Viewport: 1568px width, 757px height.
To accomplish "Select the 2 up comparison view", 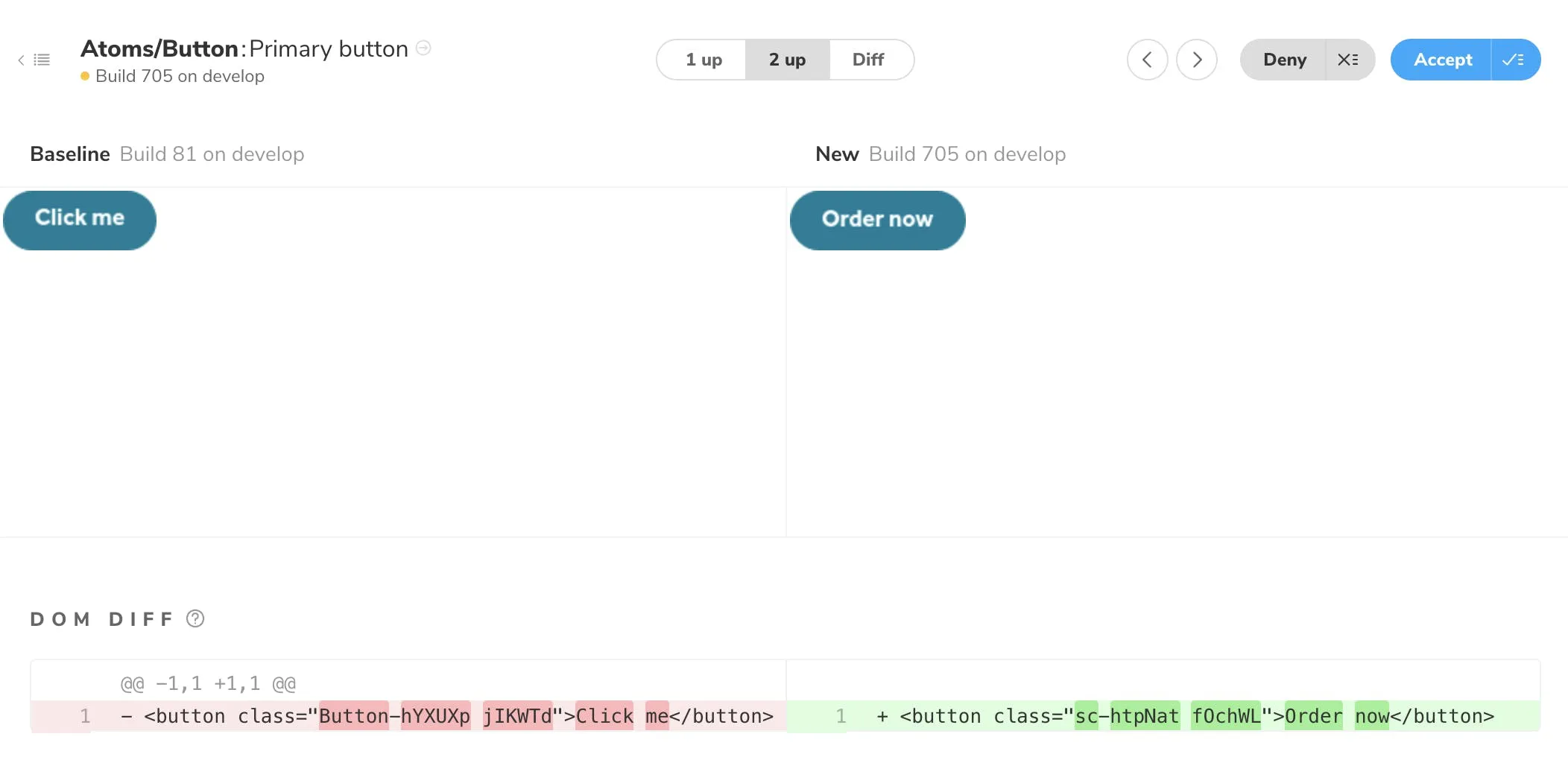I will tap(787, 60).
